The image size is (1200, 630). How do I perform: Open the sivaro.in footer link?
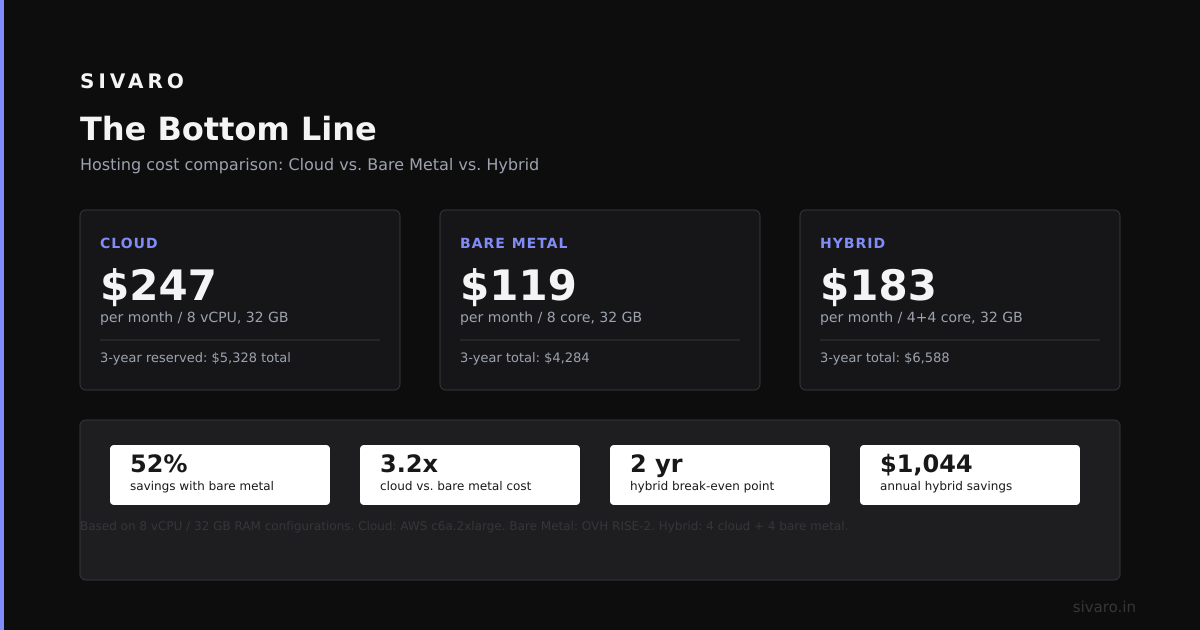click(1104, 607)
